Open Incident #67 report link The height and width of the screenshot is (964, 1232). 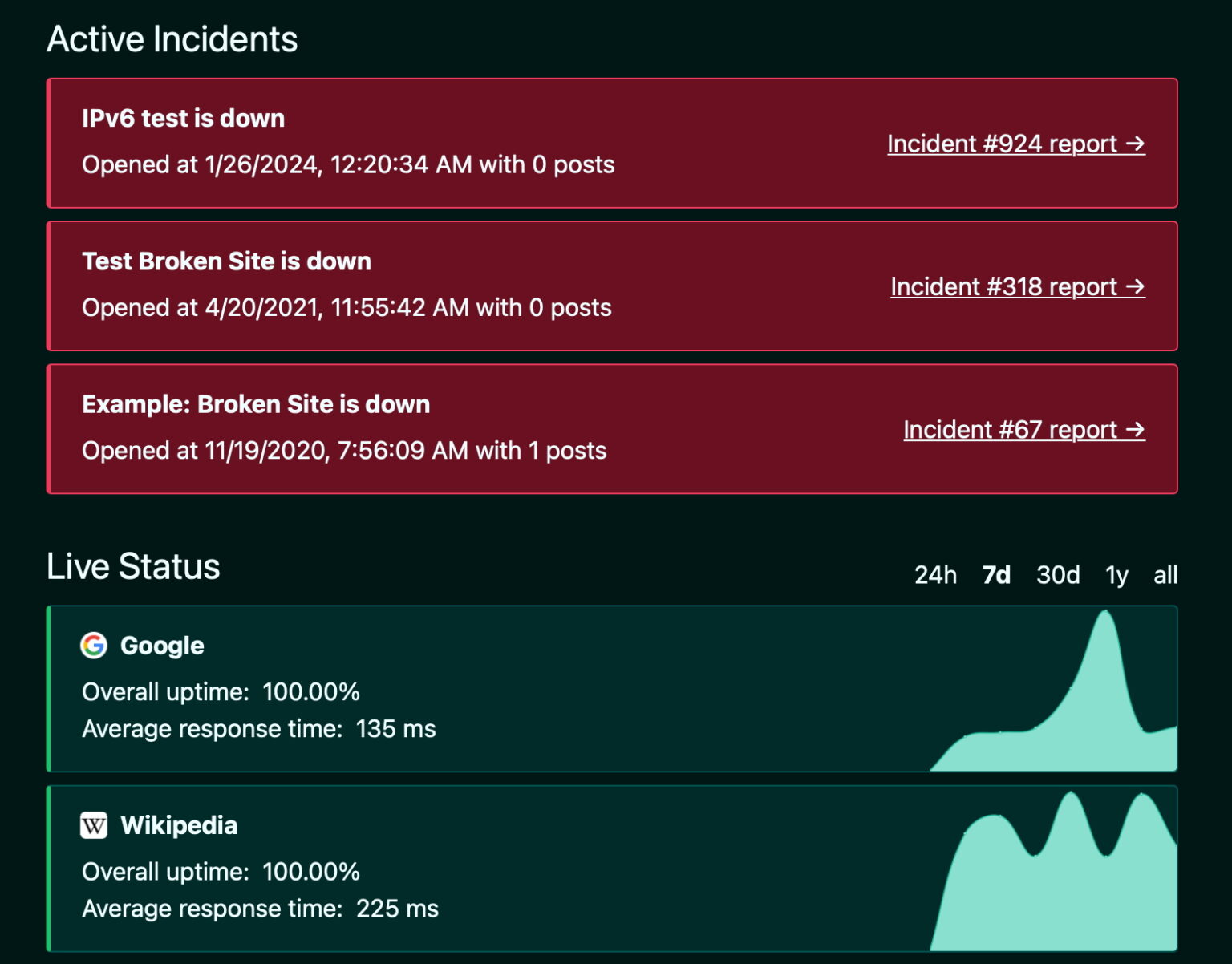1023,430
